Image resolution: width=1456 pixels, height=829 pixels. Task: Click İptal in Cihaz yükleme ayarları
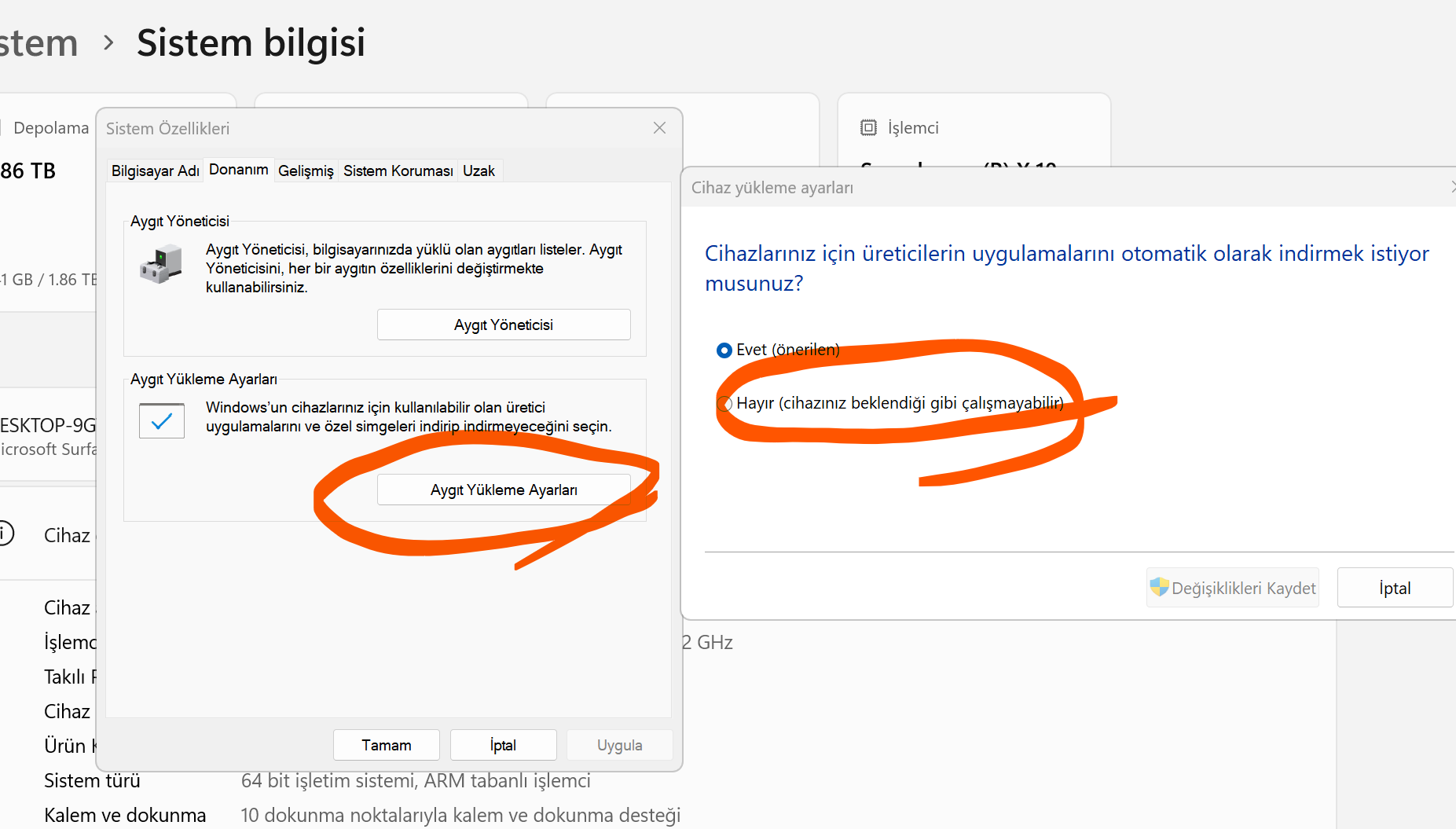click(1395, 588)
